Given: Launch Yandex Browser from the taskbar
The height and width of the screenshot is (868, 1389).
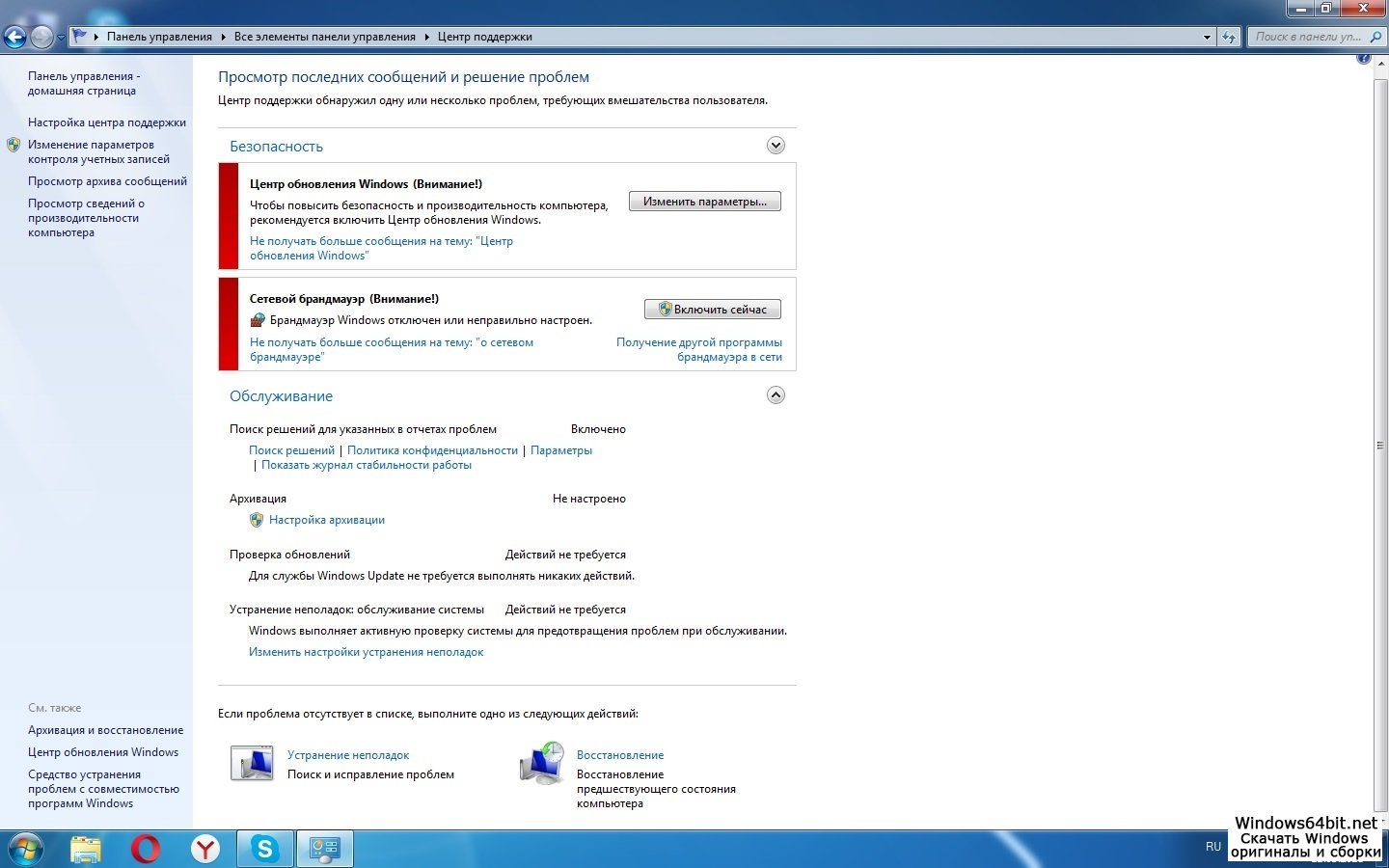Looking at the screenshot, I should tap(204, 849).
